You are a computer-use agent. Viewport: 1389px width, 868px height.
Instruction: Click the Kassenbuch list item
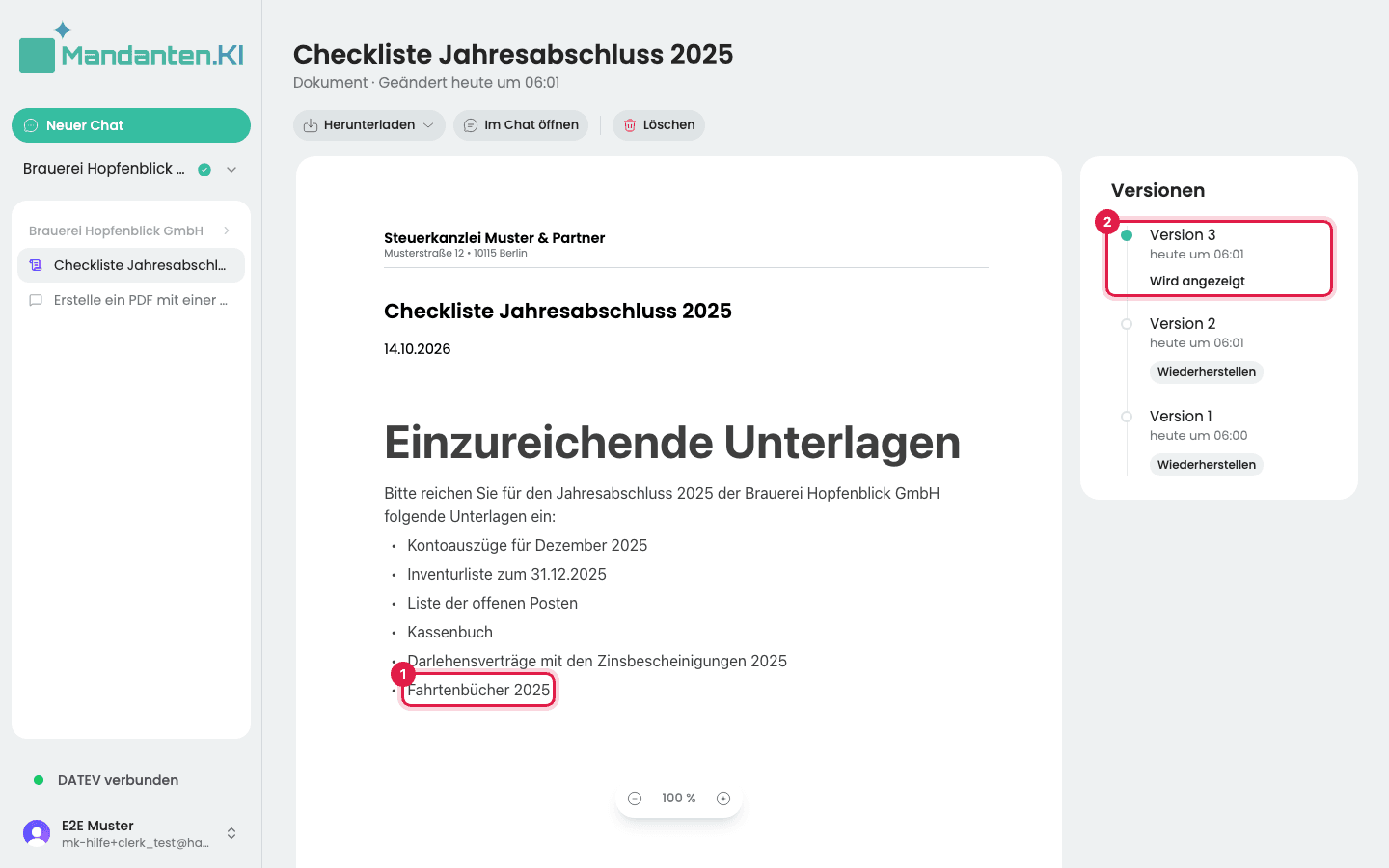(449, 632)
